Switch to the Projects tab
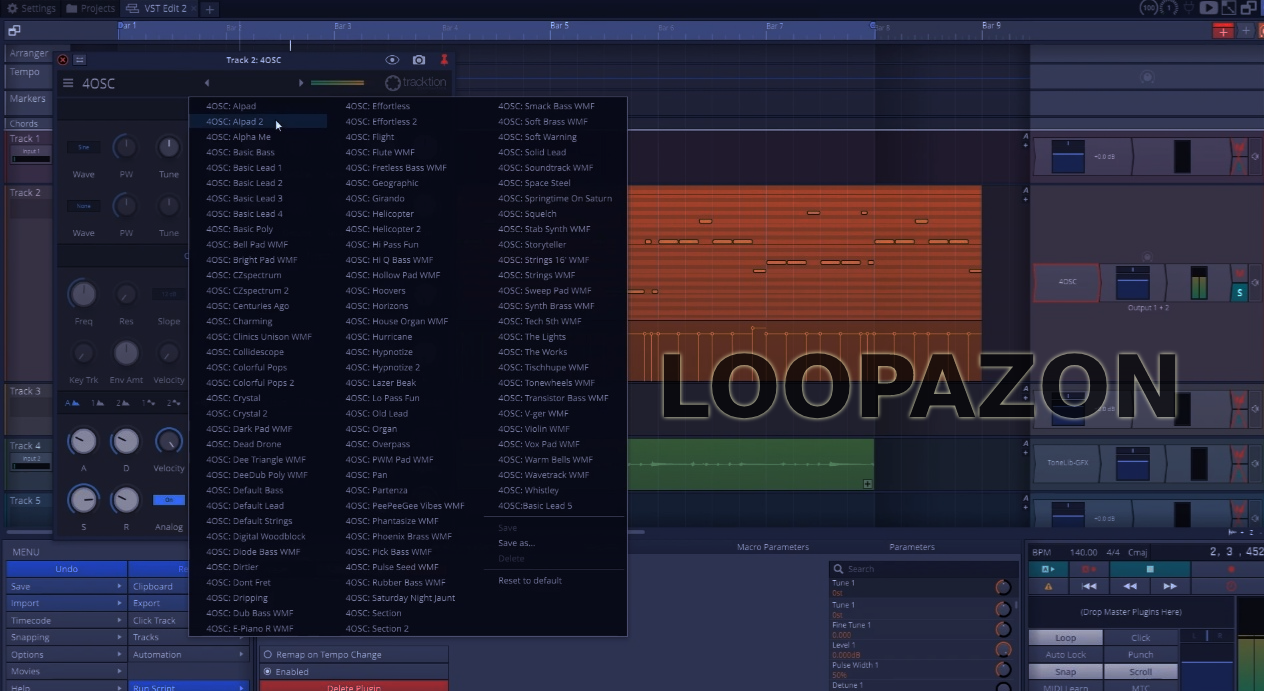 pyautogui.click(x=91, y=8)
